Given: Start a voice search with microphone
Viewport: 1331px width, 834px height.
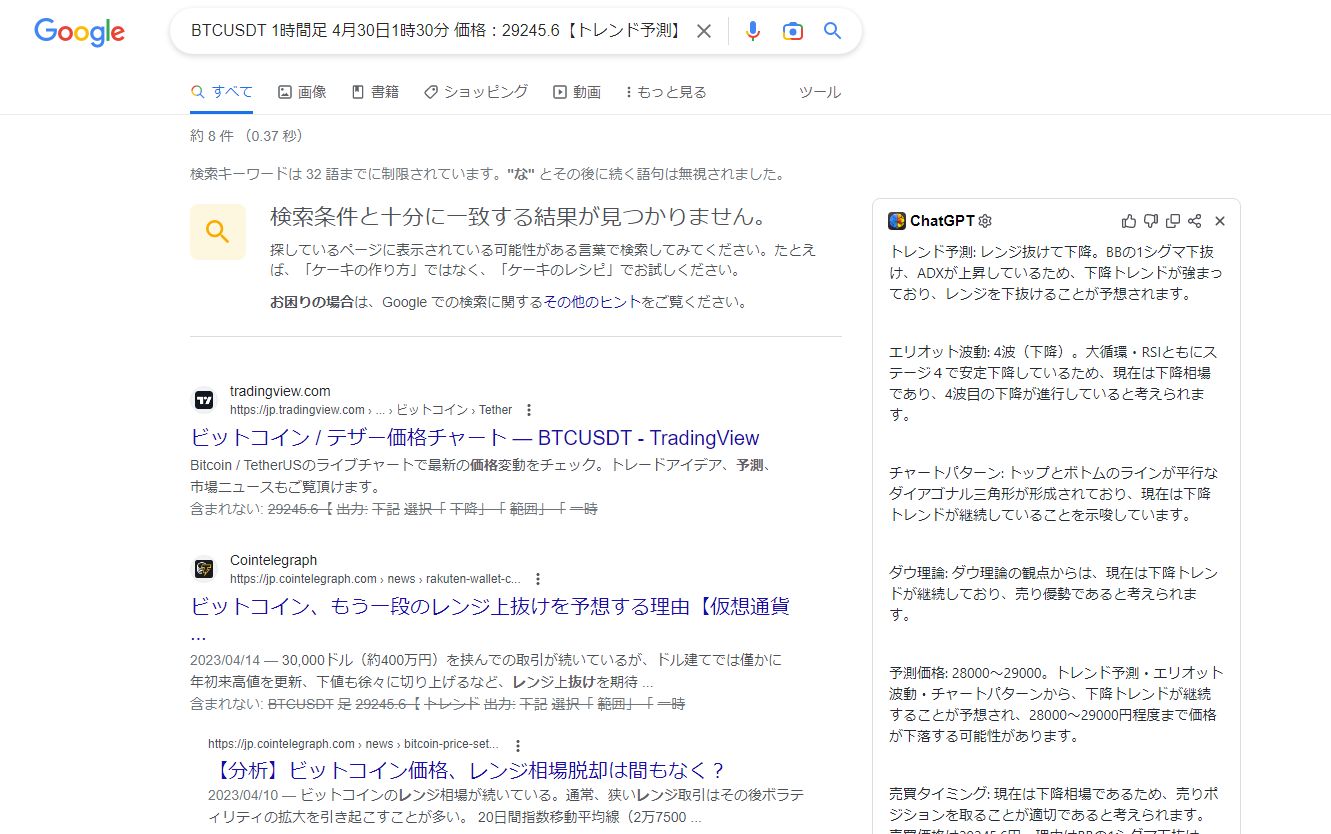Looking at the screenshot, I should tap(753, 31).
